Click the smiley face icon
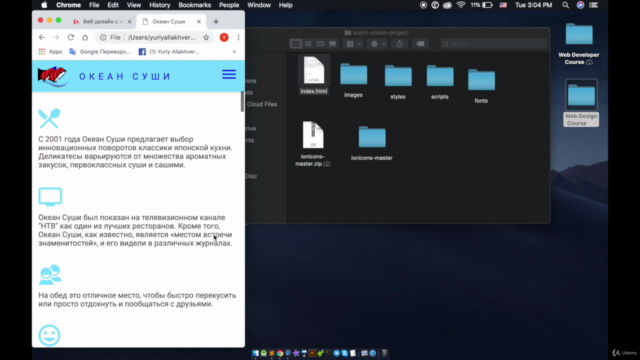 tap(49, 335)
